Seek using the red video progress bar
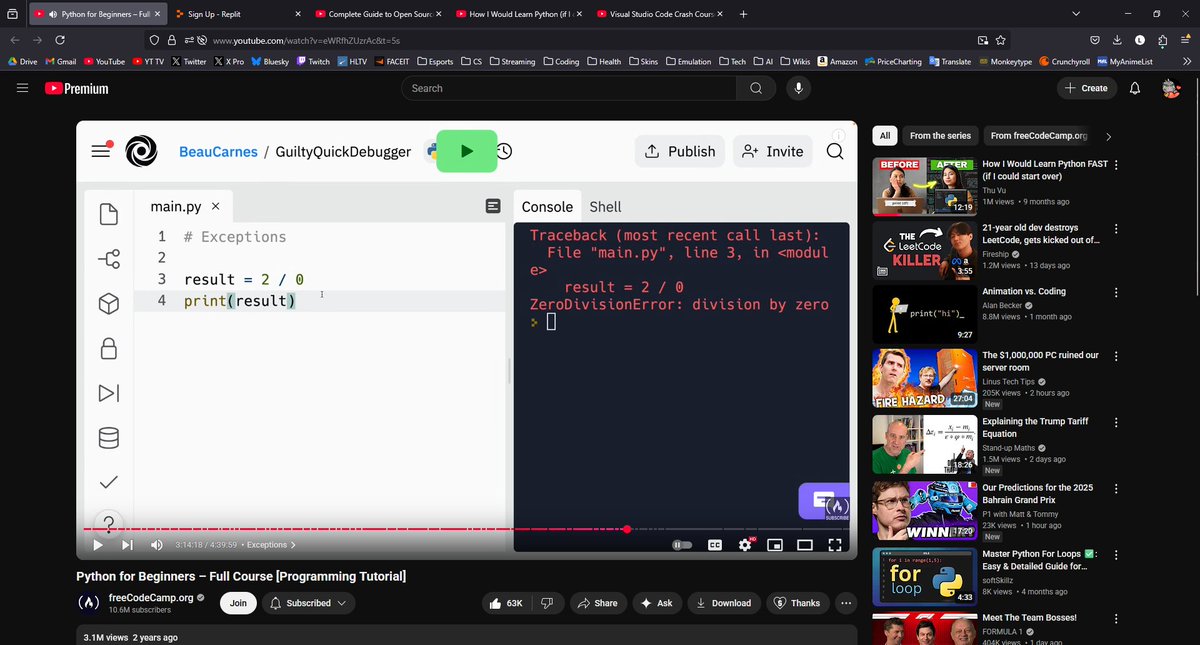The image size is (1200, 645). (x=464, y=529)
